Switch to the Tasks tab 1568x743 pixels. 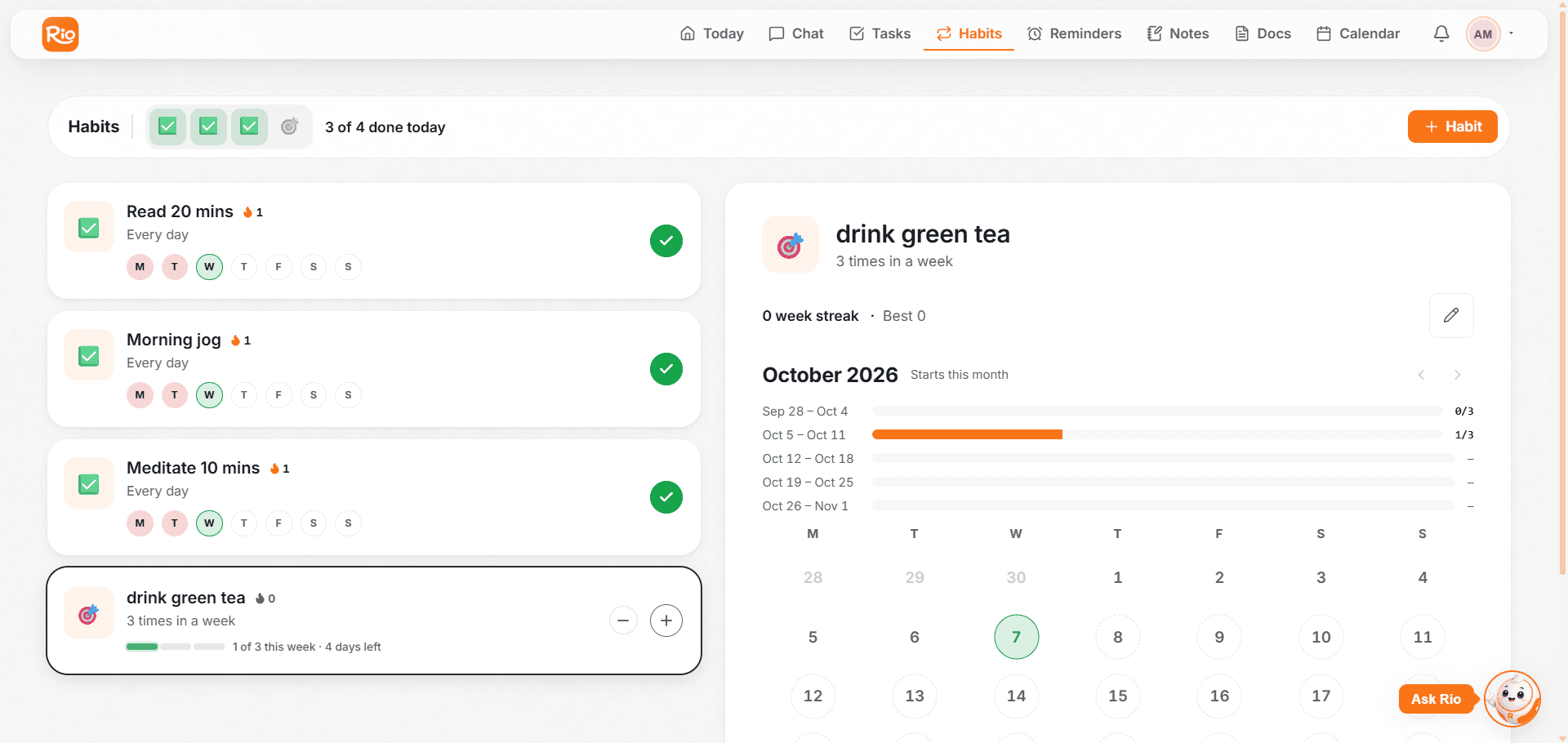[880, 33]
